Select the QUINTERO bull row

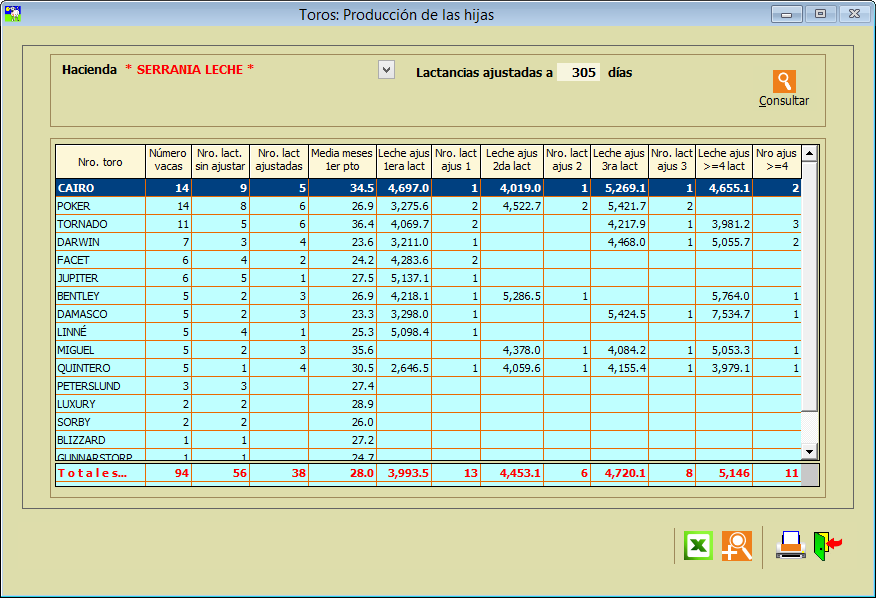(100, 368)
